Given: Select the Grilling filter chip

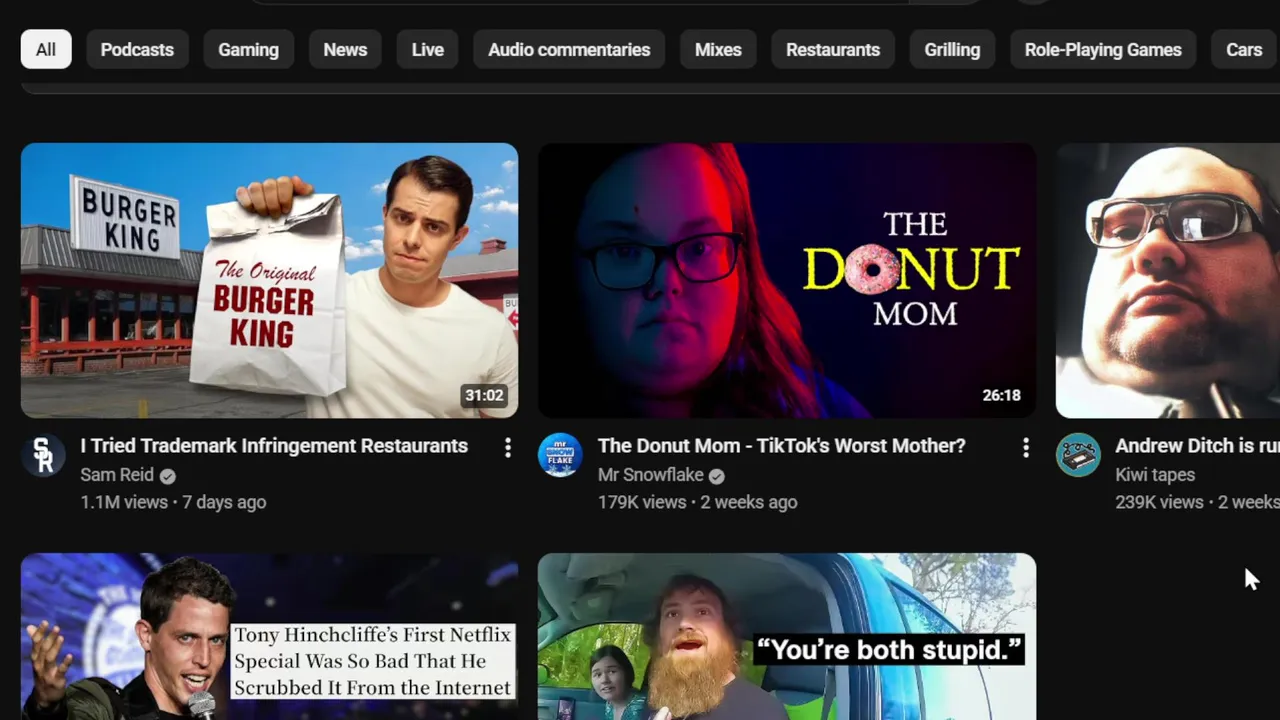Looking at the screenshot, I should (x=952, y=50).
